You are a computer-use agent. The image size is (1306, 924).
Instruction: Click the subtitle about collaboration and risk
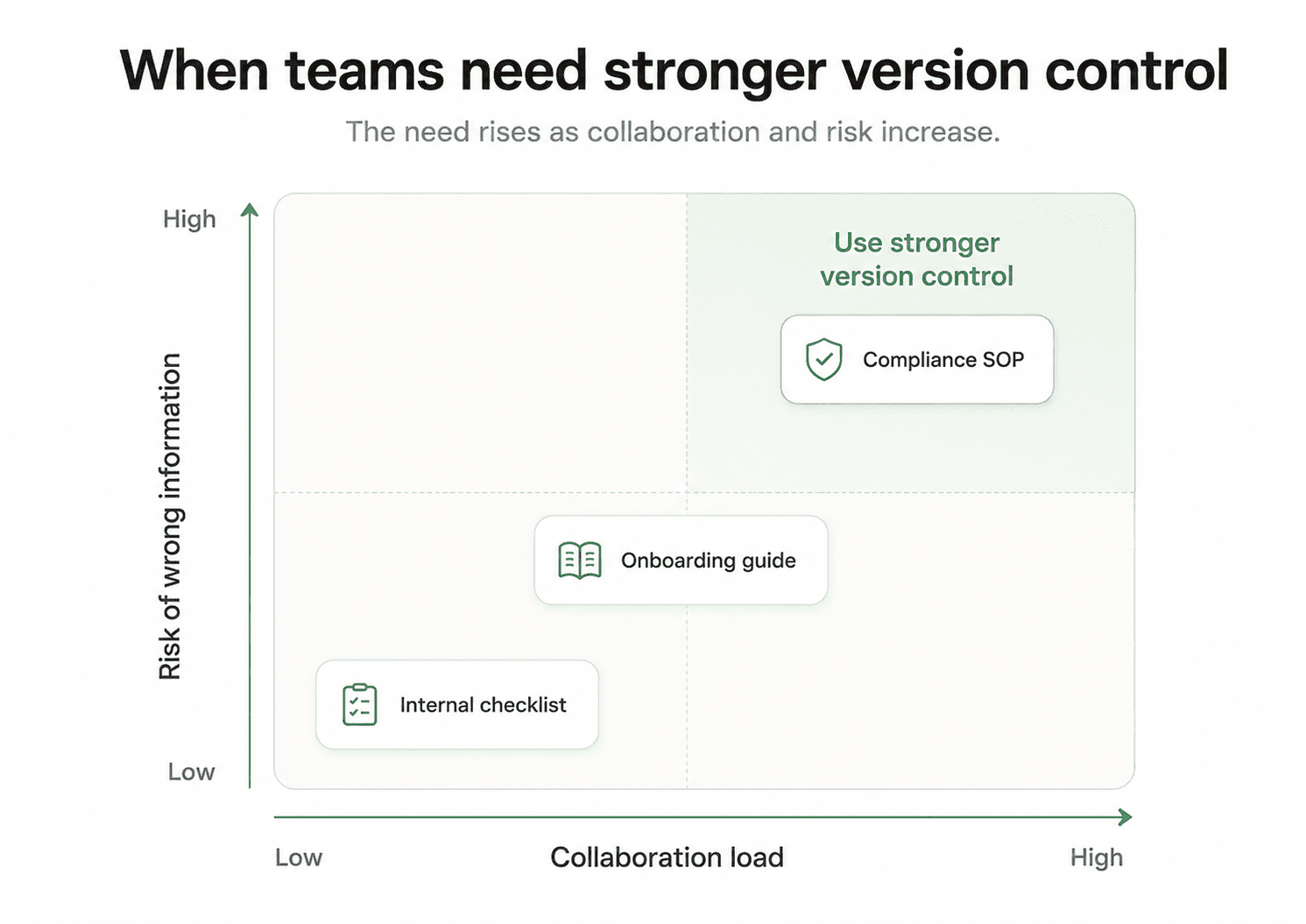point(673,132)
